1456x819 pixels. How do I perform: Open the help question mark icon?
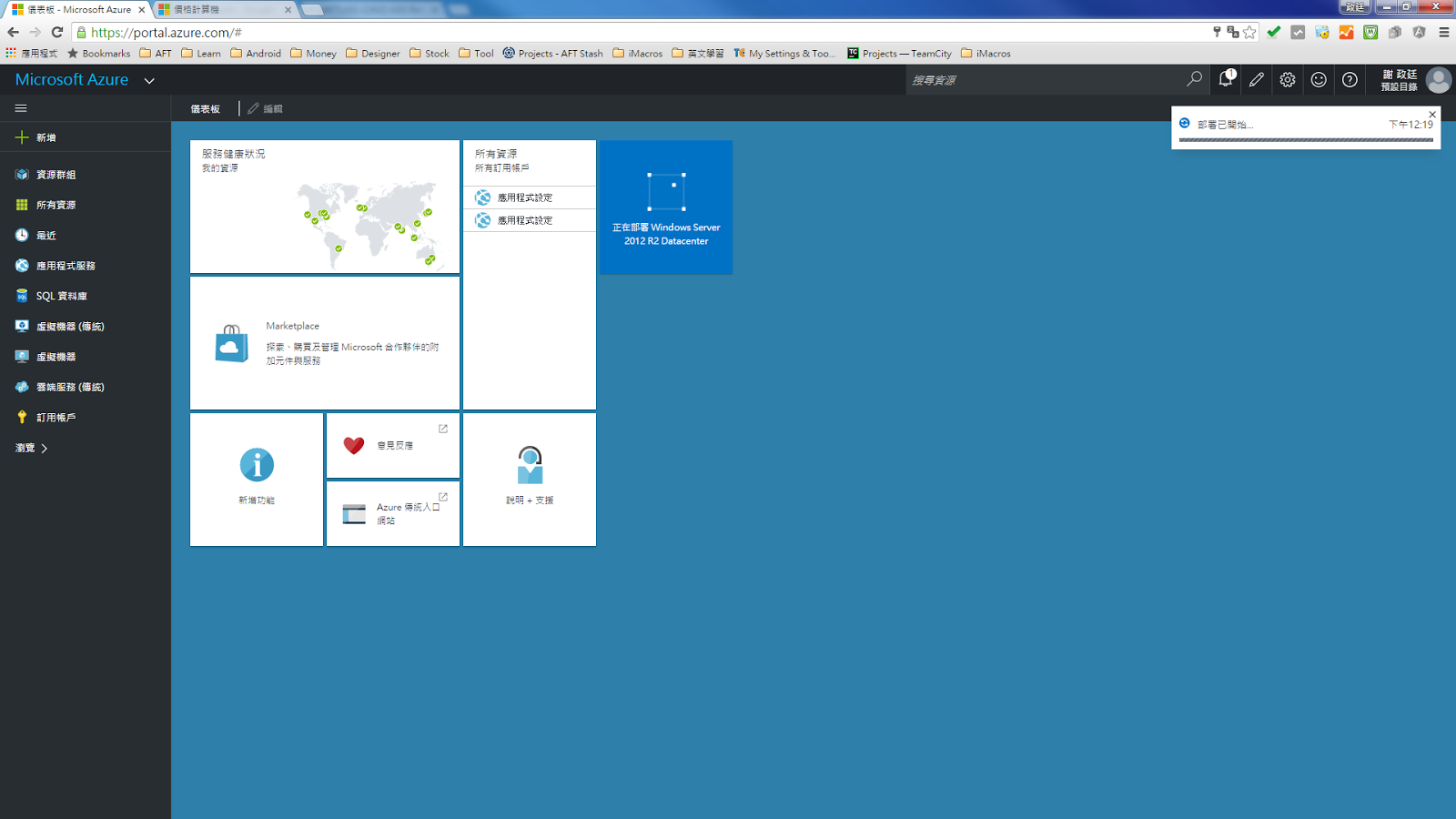[x=1350, y=80]
